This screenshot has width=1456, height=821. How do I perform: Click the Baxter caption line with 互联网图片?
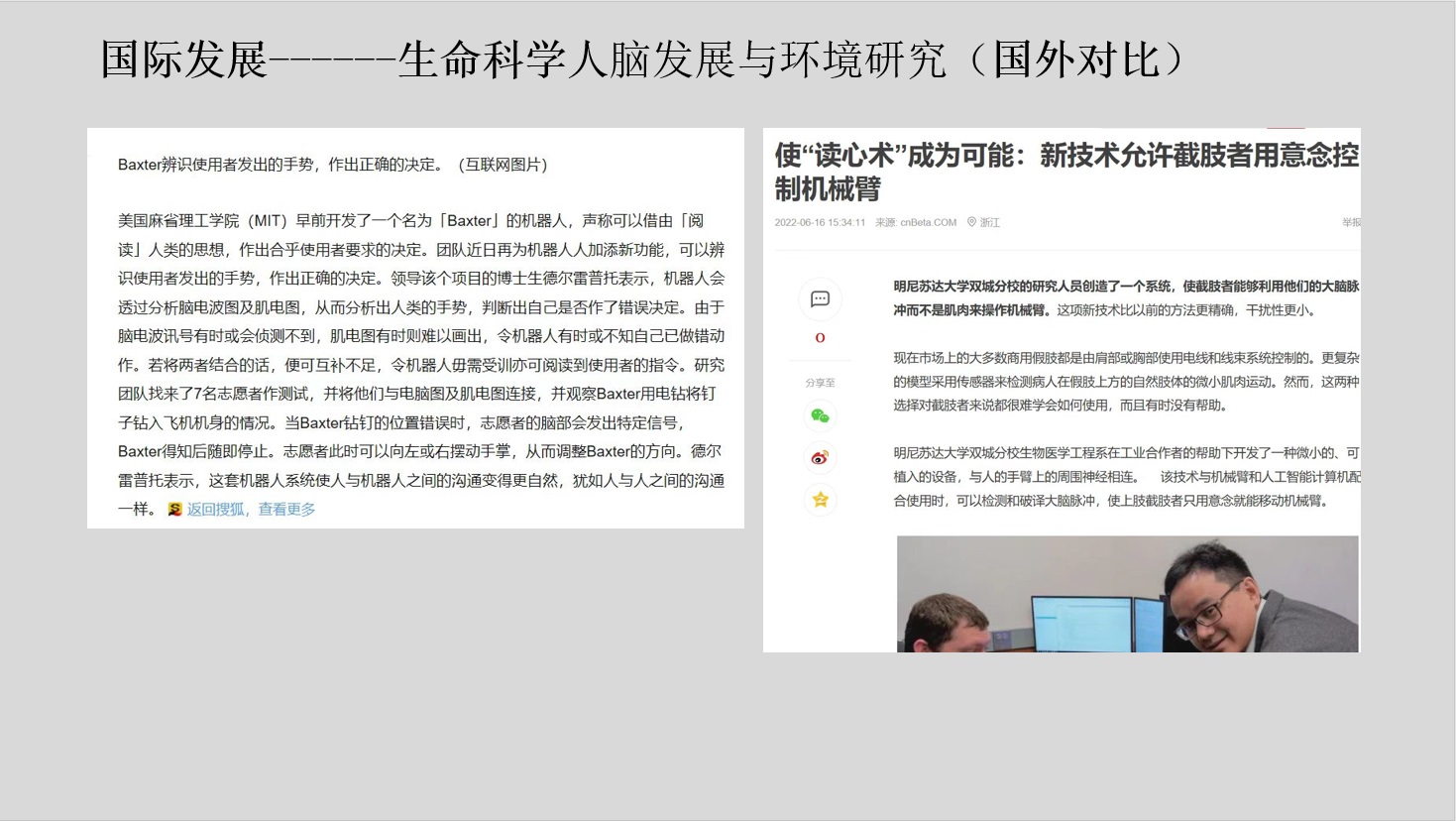point(332,165)
